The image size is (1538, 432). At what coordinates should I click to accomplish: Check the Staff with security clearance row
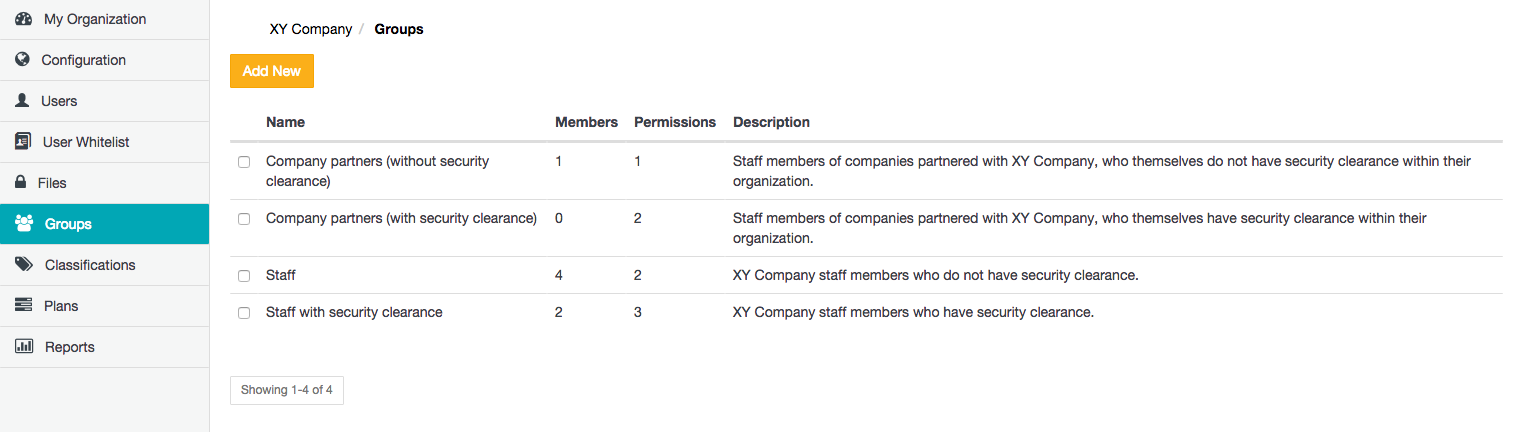[244, 313]
